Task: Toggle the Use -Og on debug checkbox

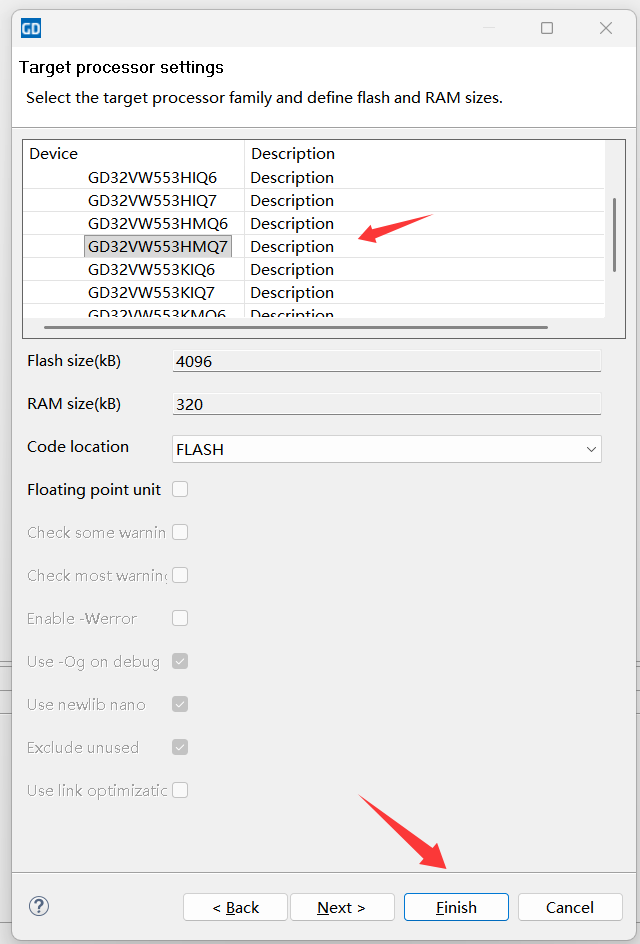Action: [180, 661]
